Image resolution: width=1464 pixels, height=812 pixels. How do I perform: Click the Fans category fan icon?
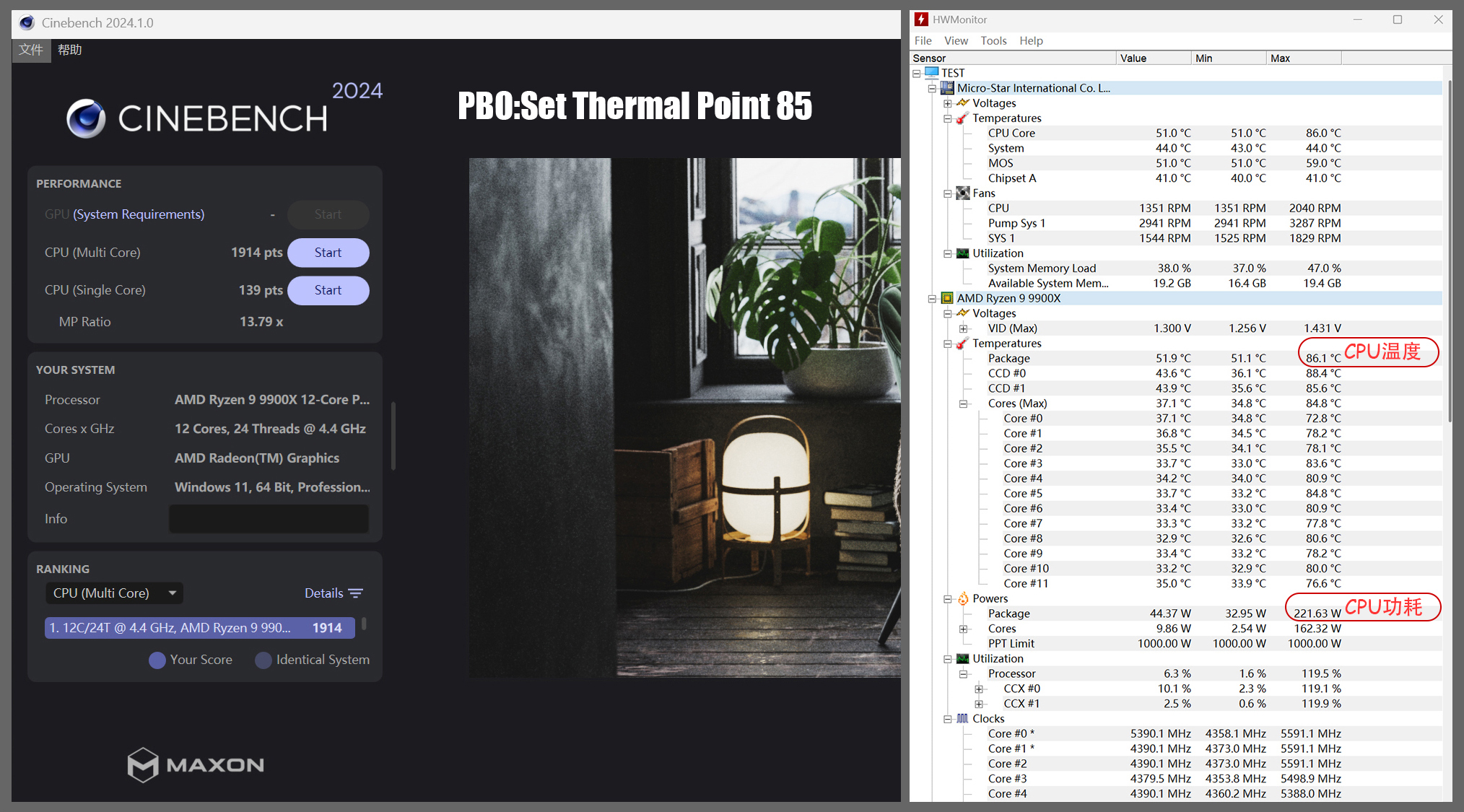click(x=962, y=193)
